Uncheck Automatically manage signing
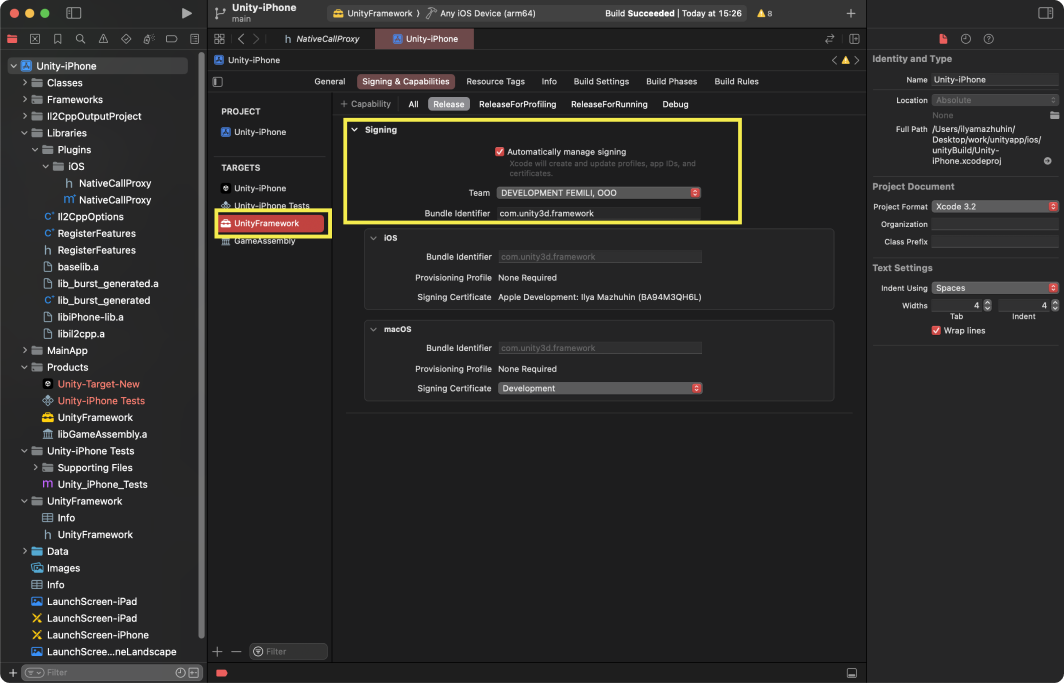Viewport: 1064px width, 683px height. 500,152
